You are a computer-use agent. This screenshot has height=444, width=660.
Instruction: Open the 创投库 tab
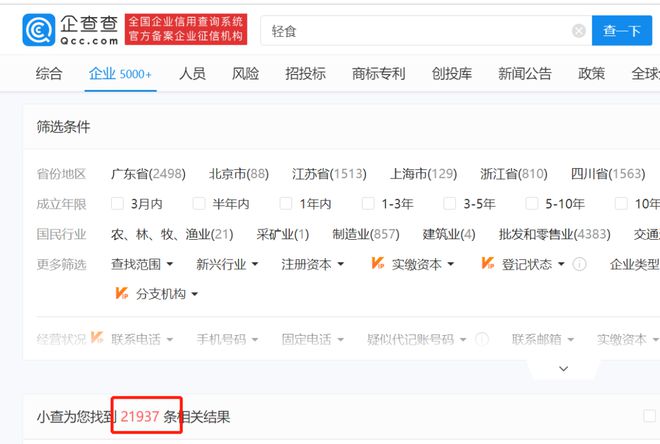click(452, 74)
